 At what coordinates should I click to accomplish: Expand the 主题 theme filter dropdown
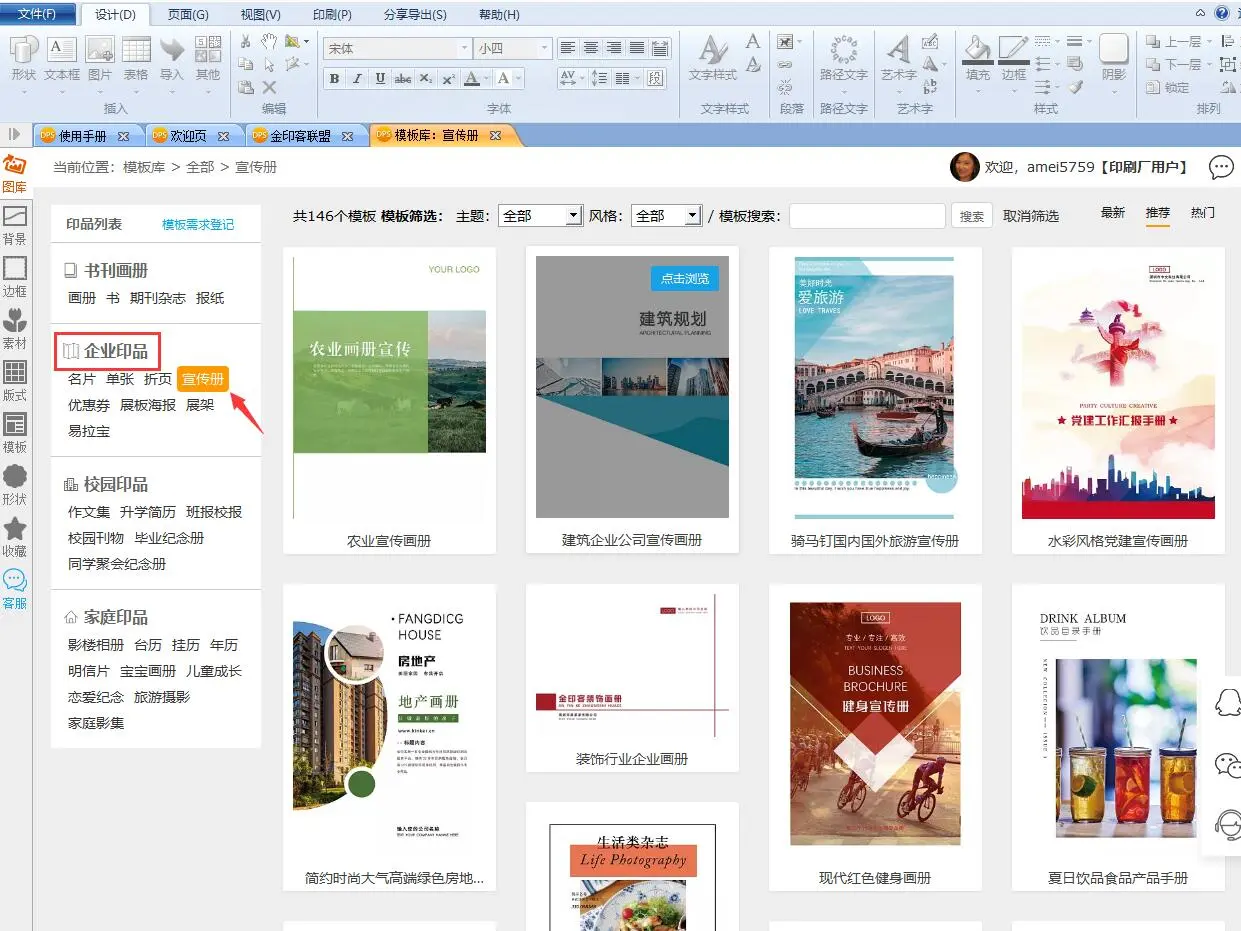573,216
